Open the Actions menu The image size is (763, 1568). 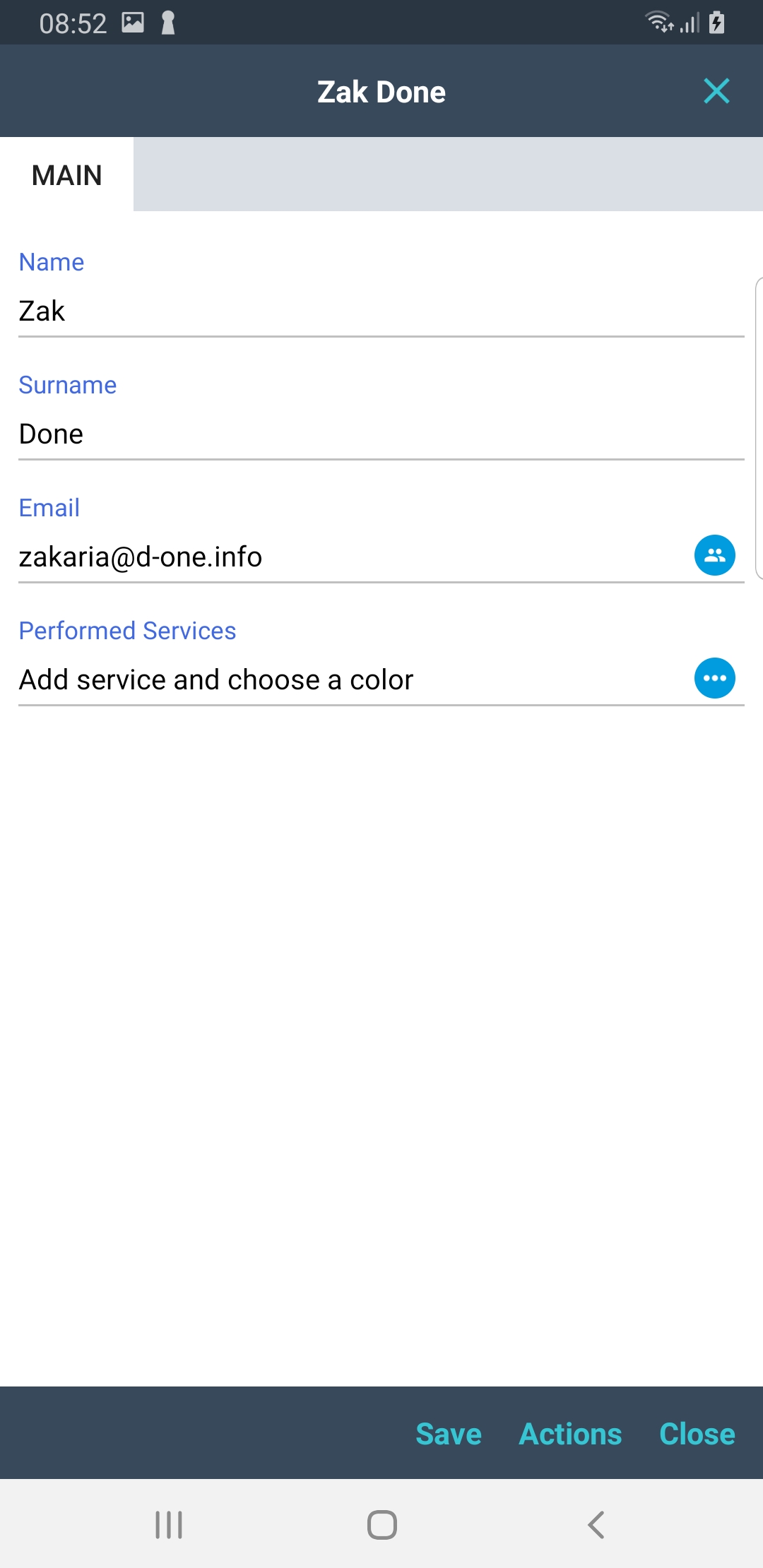coord(570,1434)
